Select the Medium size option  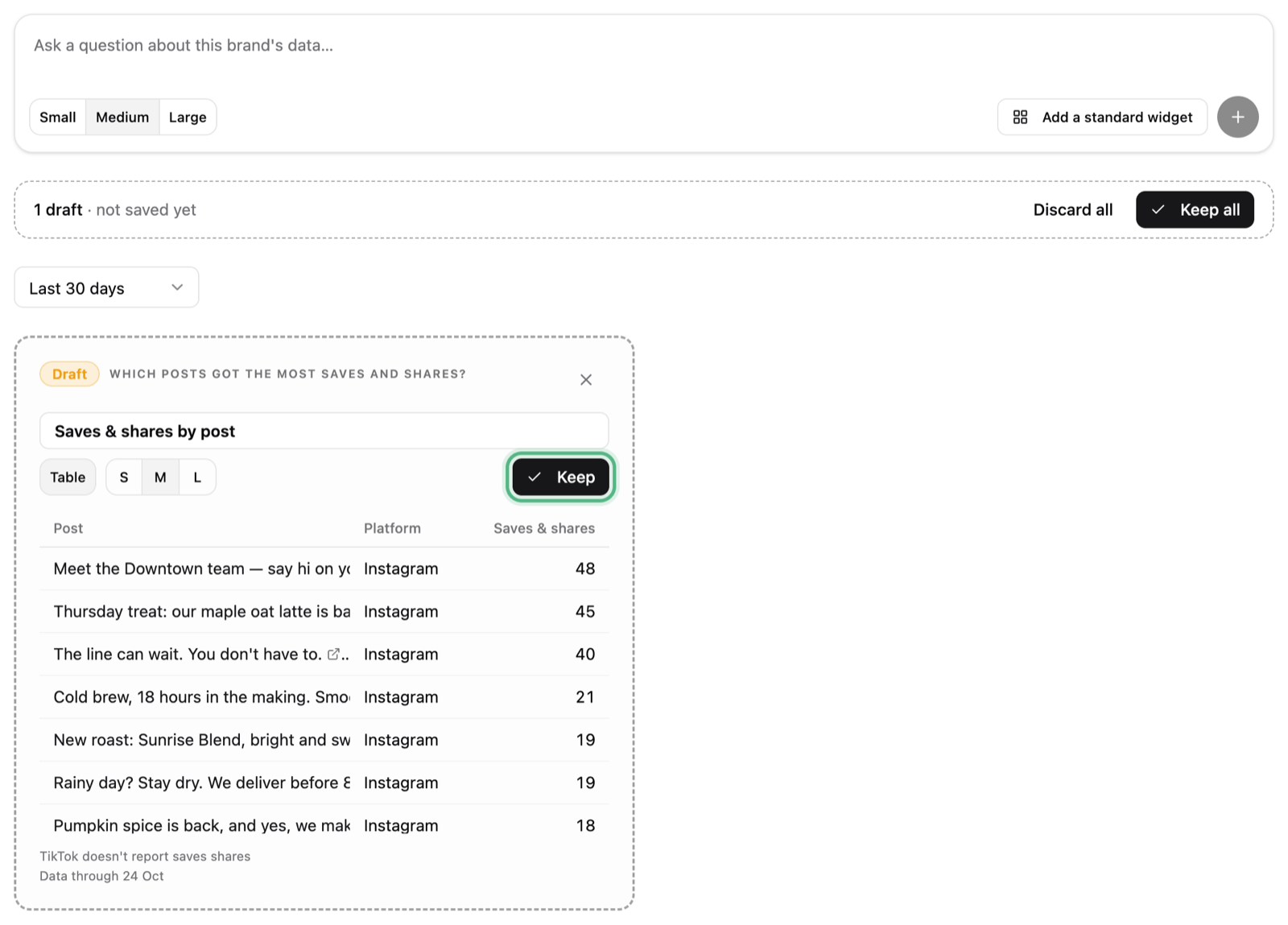(122, 118)
